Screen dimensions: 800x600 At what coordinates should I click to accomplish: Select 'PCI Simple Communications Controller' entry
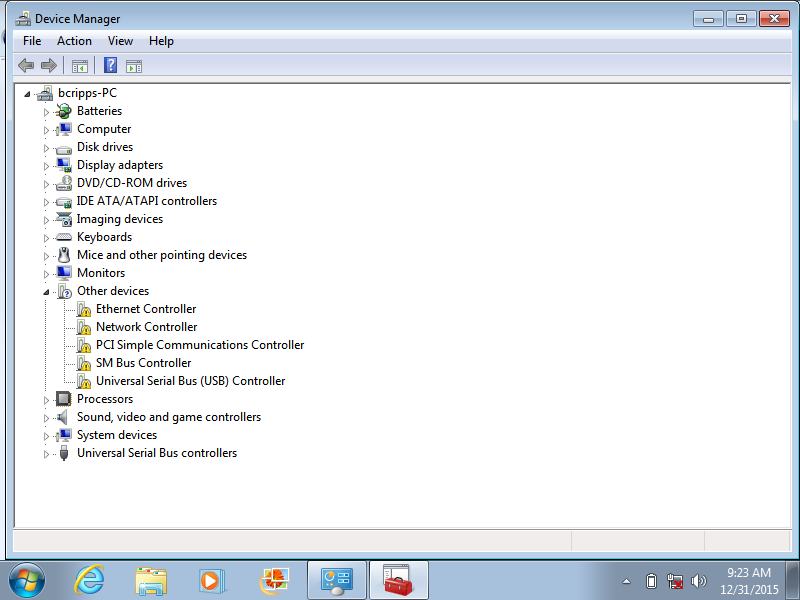click(x=199, y=345)
